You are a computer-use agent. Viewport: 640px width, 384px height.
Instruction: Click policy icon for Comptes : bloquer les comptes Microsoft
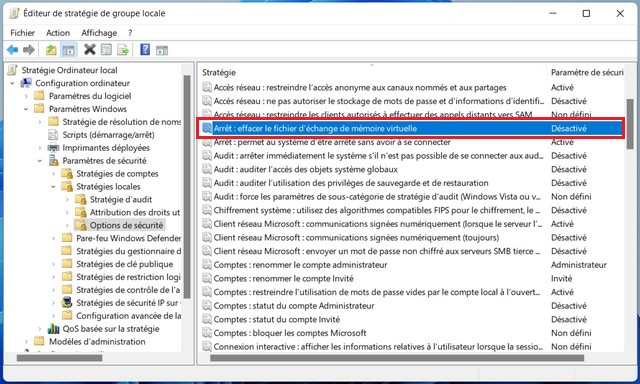click(207, 333)
